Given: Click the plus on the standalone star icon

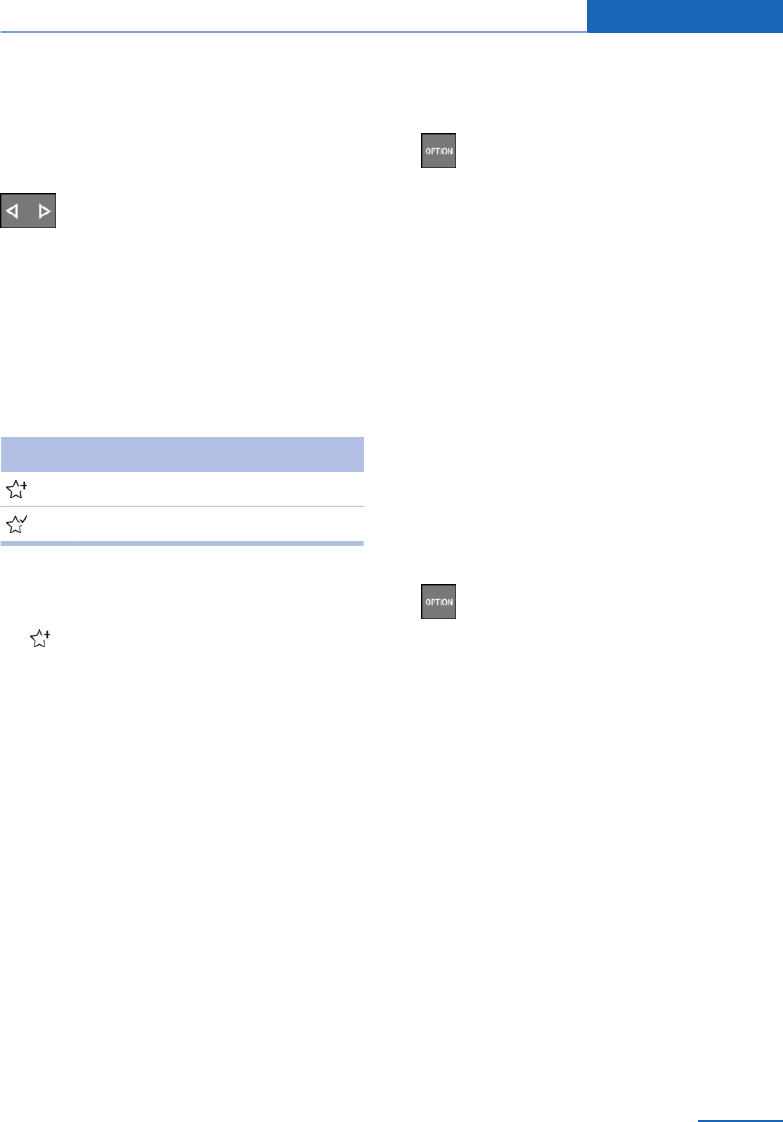Looking at the screenshot, I should point(47,633).
